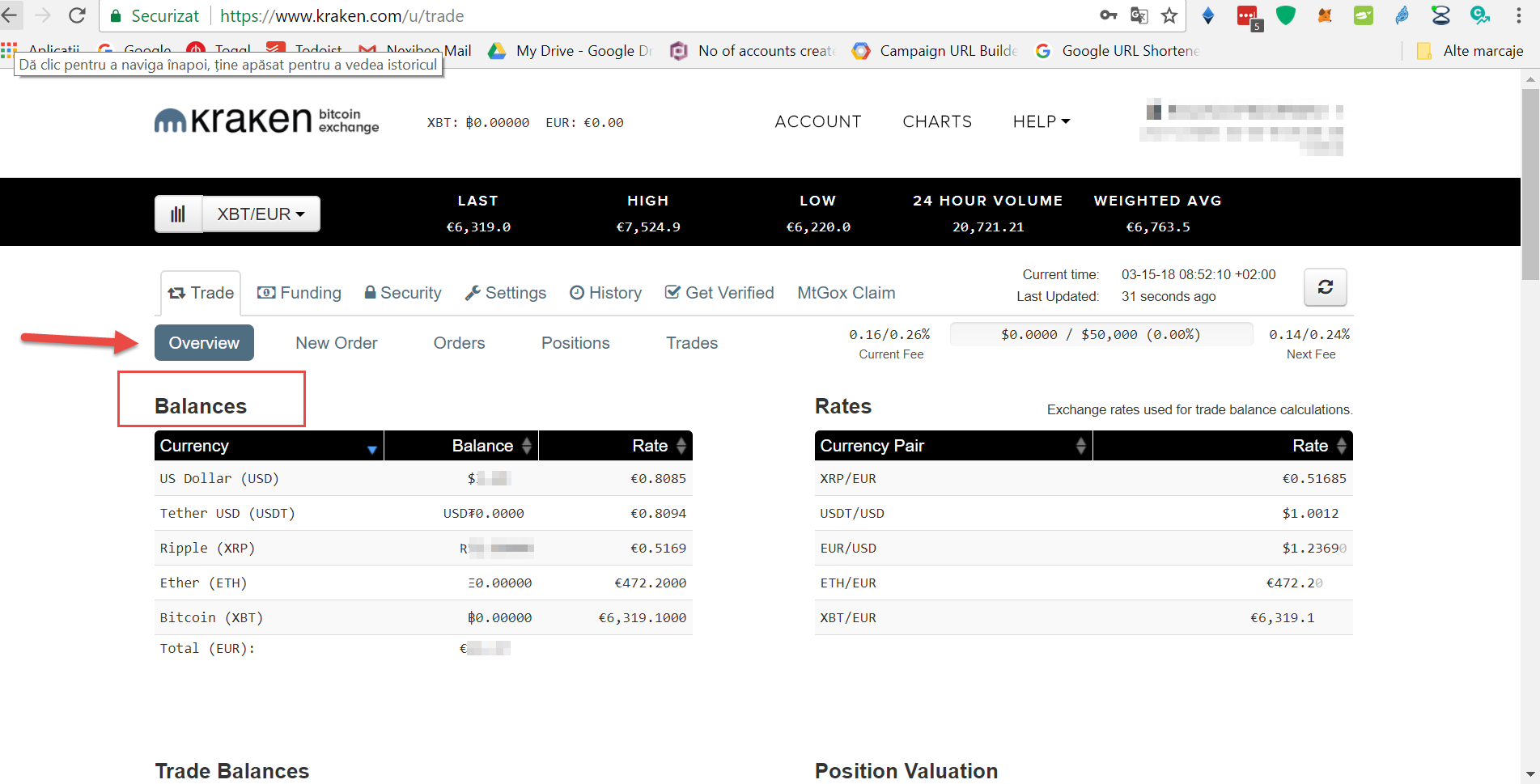Click the blue diamond extension icon
Image resolution: width=1540 pixels, height=784 pixels.
(x=1208, y=15)
